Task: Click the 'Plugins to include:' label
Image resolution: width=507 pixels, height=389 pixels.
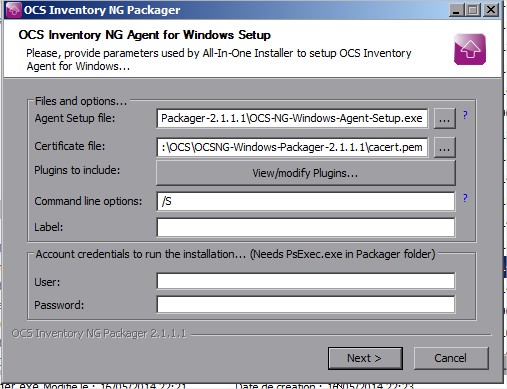Action: pyautogui.click(x=77, y=170)
